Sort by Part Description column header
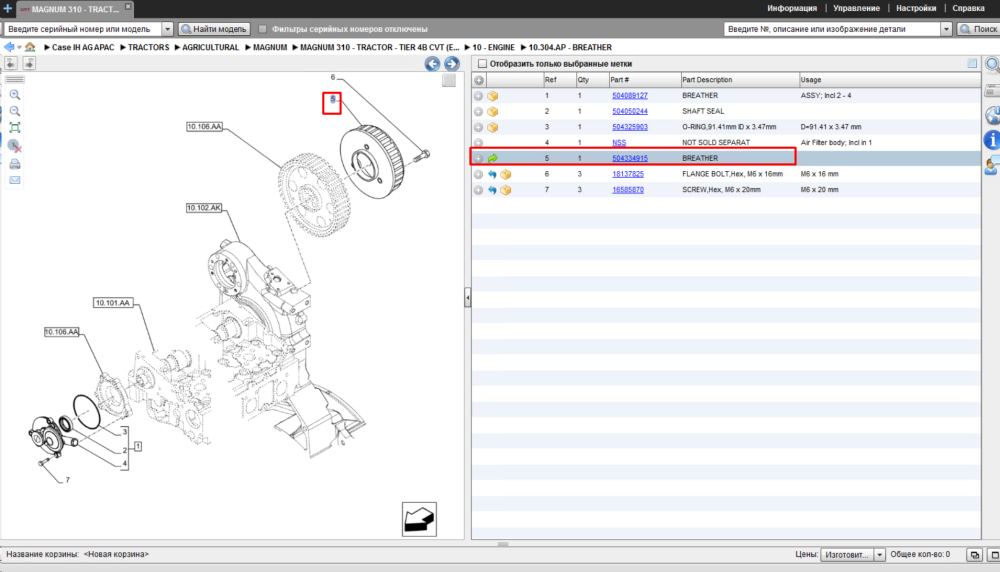The image size is (1000, 572). click(x=739, y=80)
